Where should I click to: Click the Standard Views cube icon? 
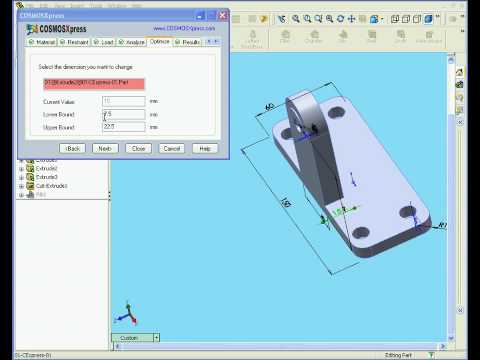pyautogui.click(x=374, y=19)
